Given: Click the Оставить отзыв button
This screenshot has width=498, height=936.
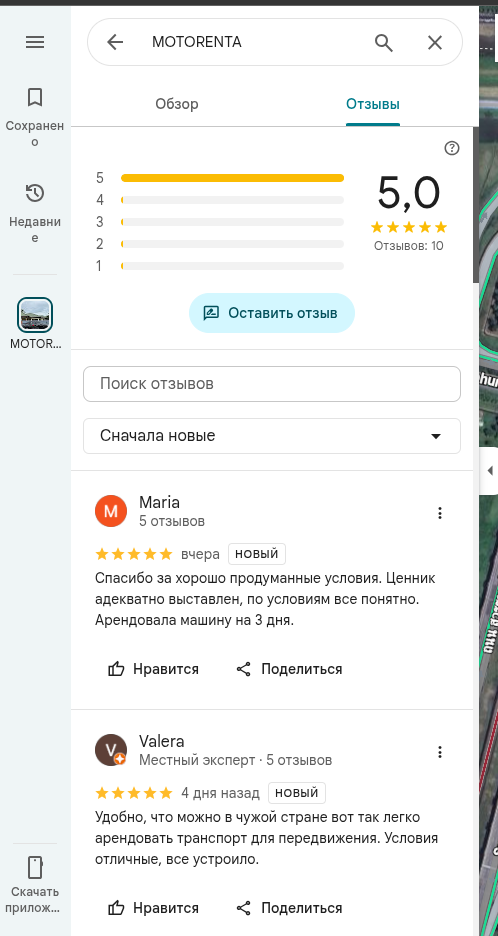Looking at the screenshot, I should coord(272,313).
